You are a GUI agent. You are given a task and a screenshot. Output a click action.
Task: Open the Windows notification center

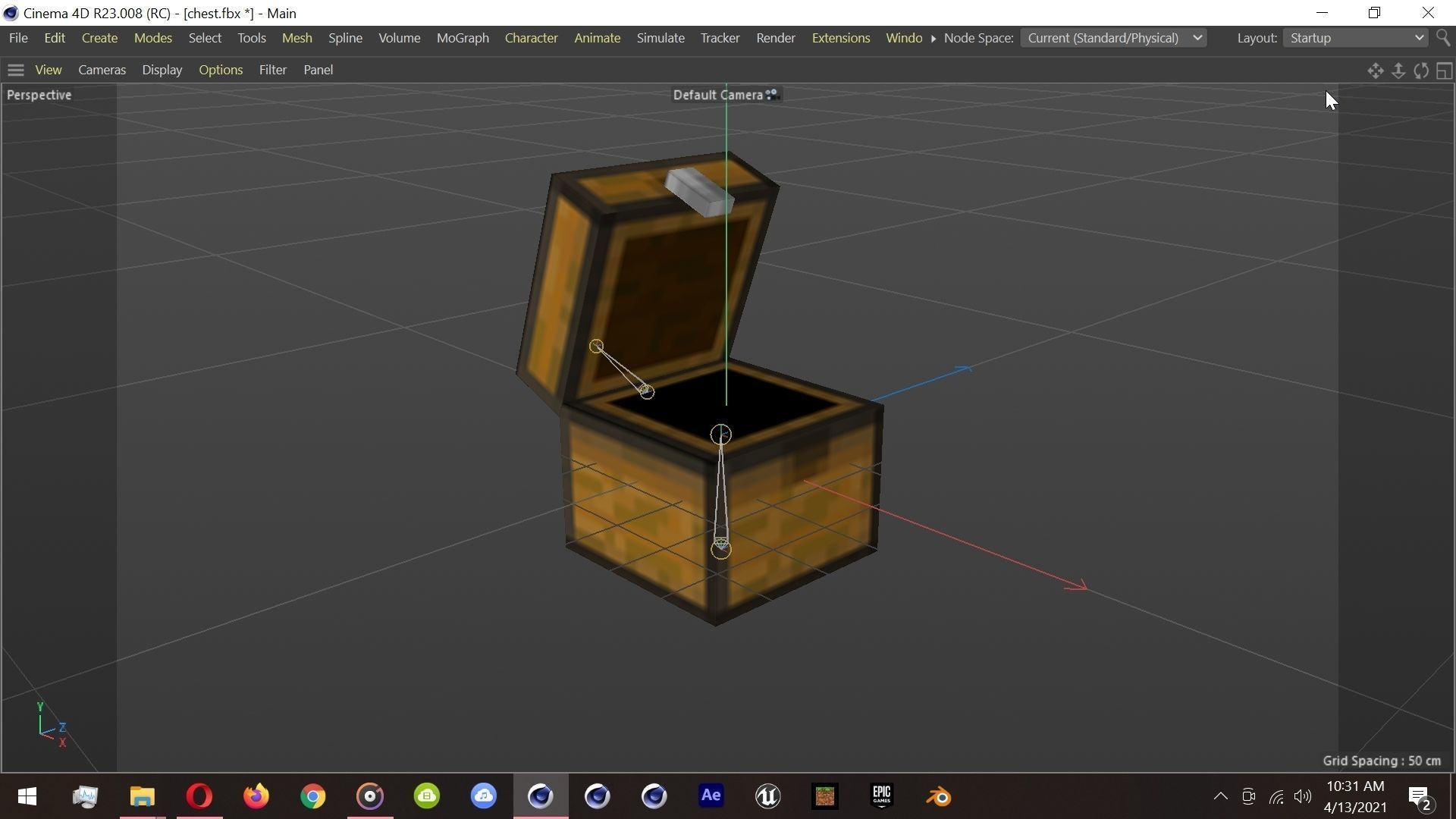point(1420,796)
